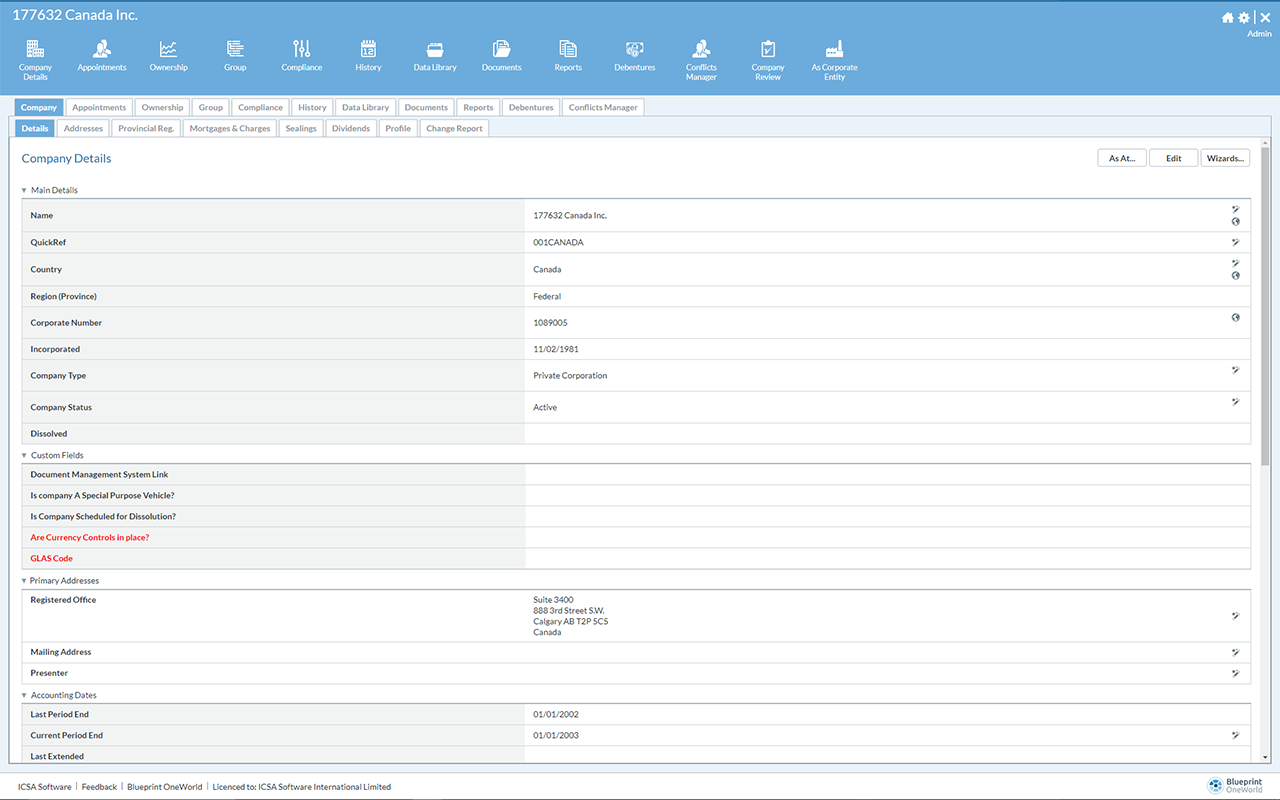Click the QuickRef value 001CANADA
The height and width of the screenshot is (800, 1280).
click(558, 242)
